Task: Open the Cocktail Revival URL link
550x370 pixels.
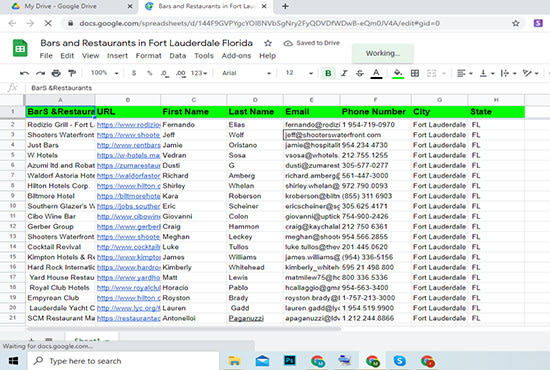Action: tap(128, 247)
